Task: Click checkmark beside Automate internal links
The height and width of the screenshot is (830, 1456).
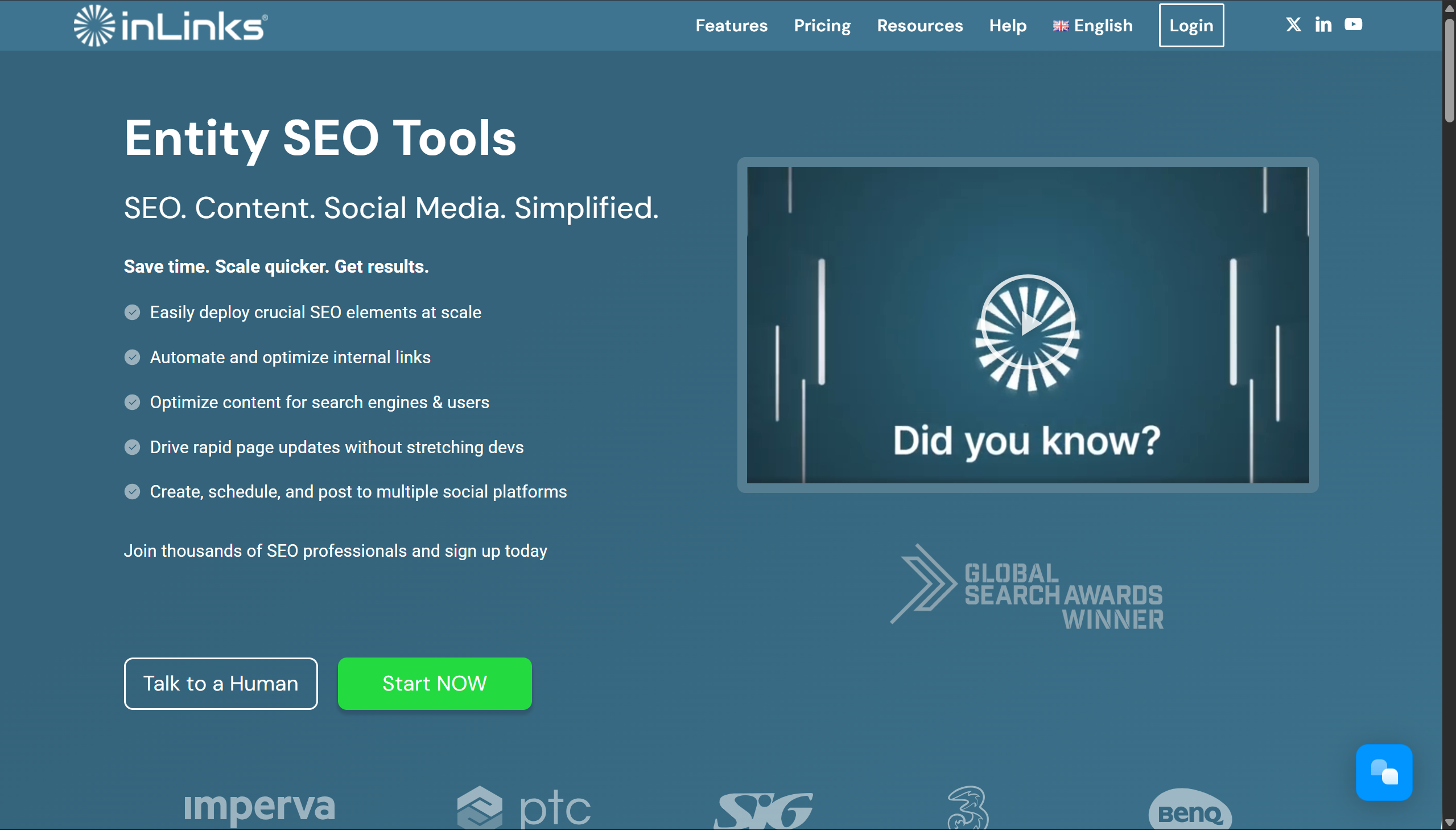Action: point(132,358)
